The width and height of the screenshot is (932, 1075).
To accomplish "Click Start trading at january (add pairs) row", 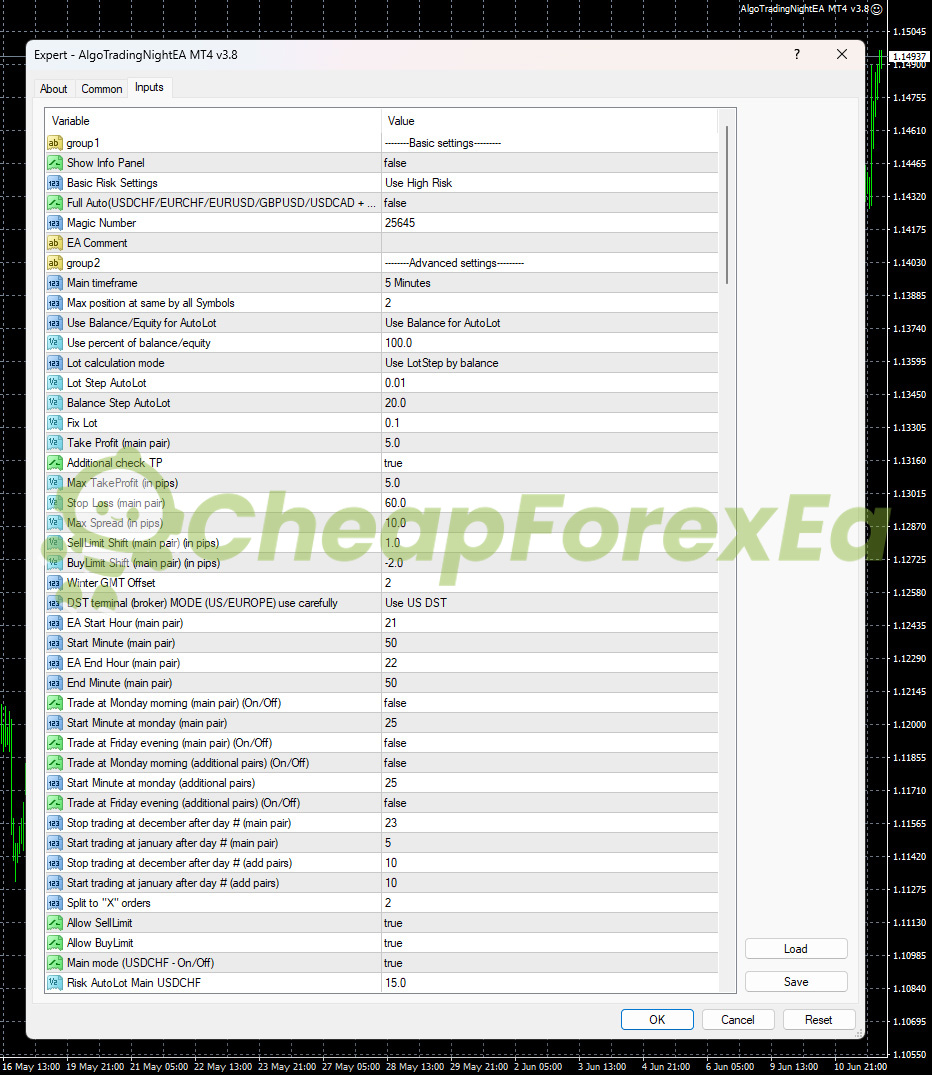I will pyautogui.click(x=381, y=883).
